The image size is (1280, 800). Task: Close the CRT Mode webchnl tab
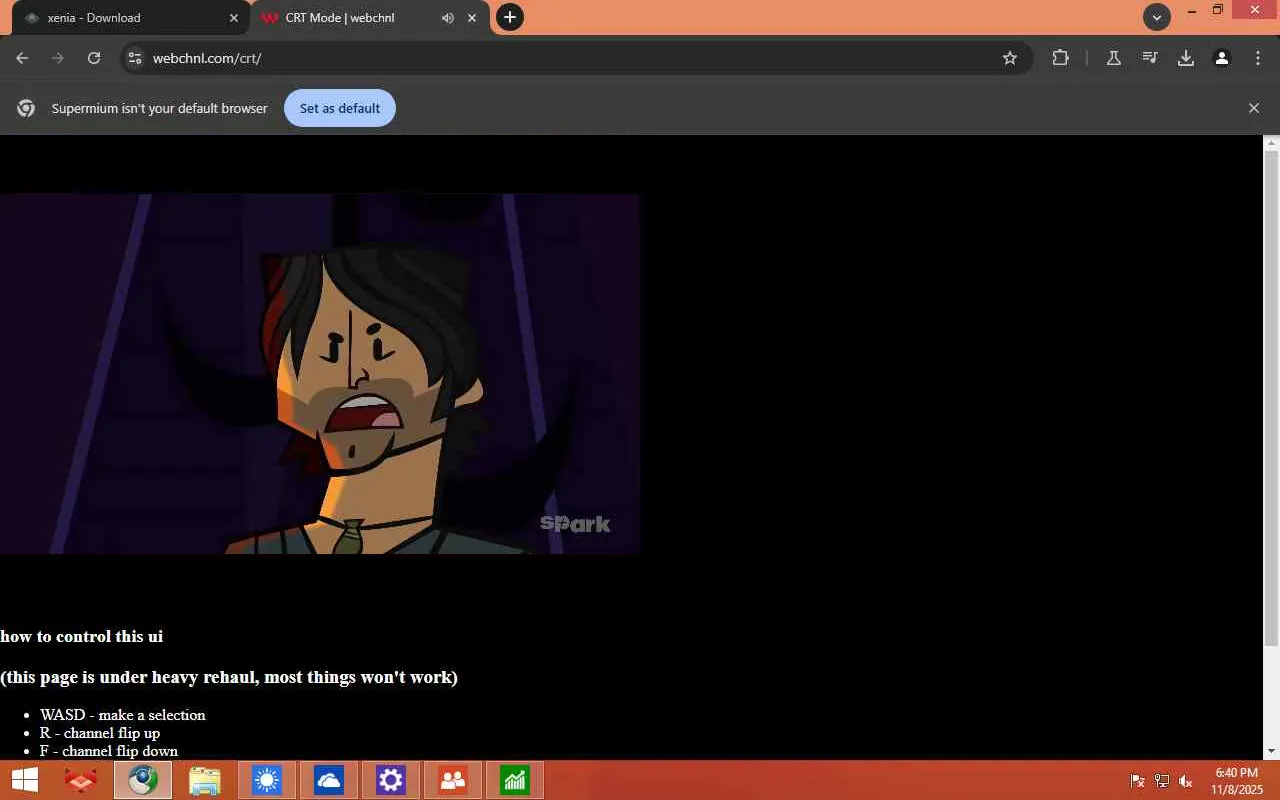tap(472, 18)
